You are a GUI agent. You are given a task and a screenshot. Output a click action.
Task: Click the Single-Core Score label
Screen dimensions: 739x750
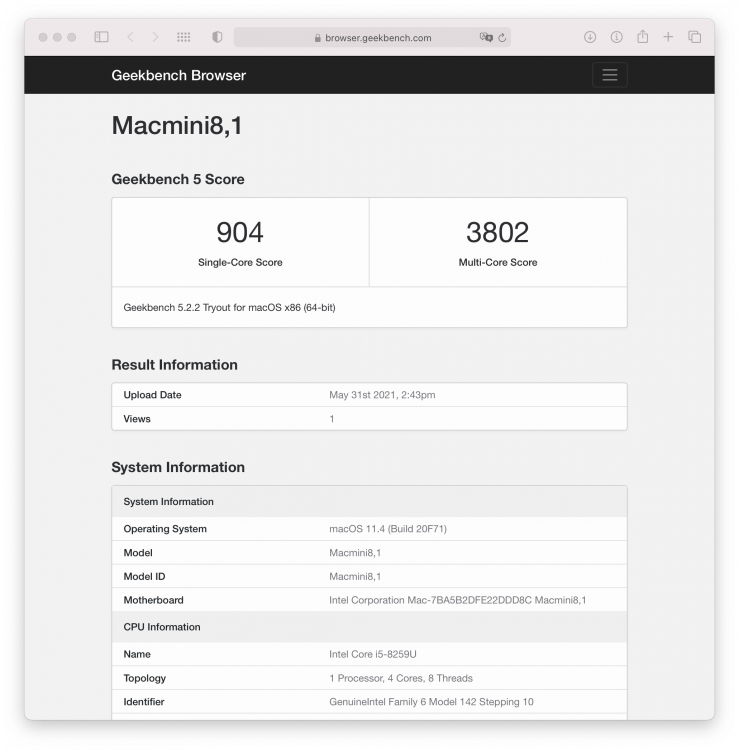[x=240, y=262]
